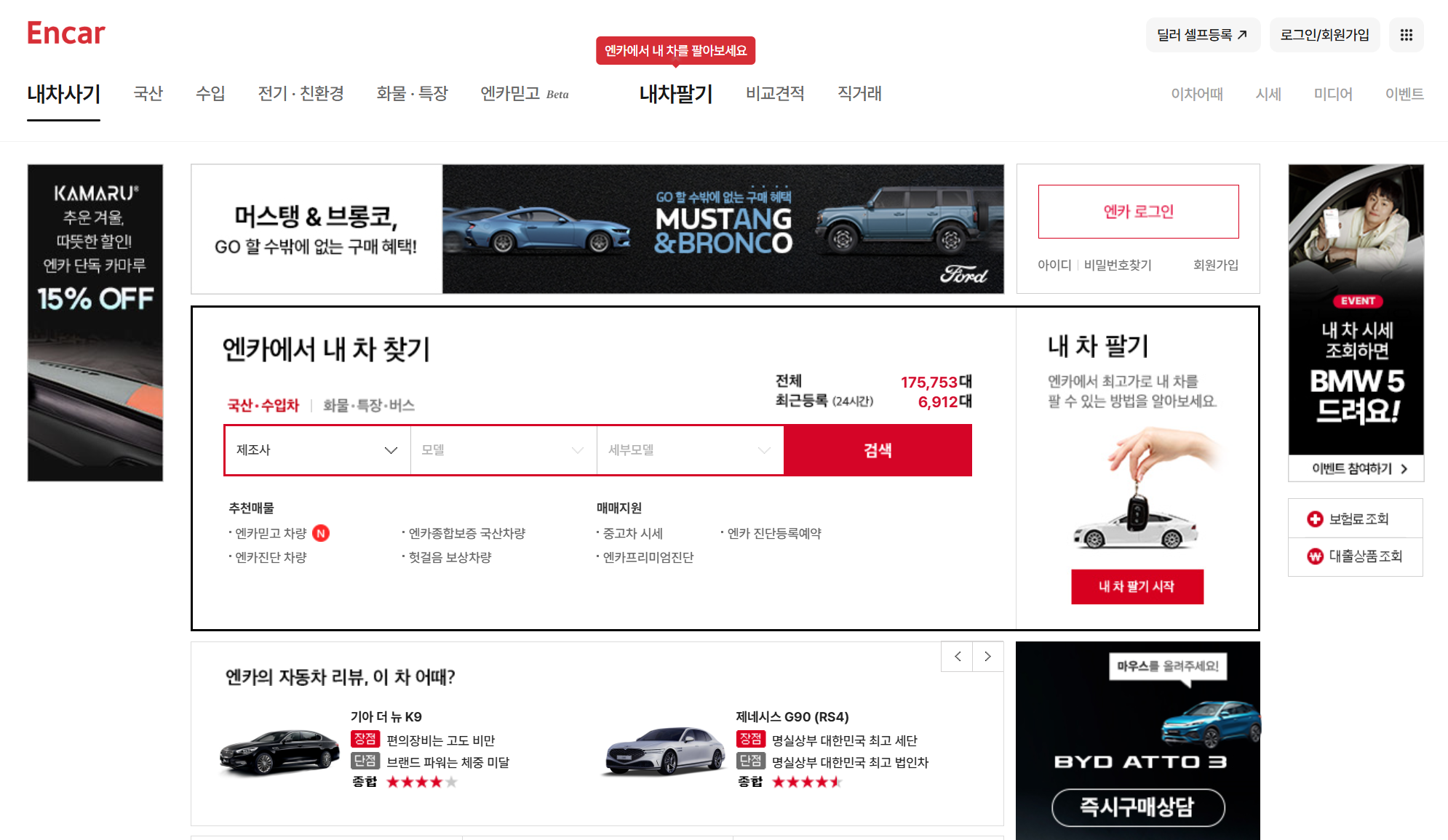Open the 기아 더 뉴 K9 car thumbnail
This screenshot has width=1448, height=840.
coord(279,751)
